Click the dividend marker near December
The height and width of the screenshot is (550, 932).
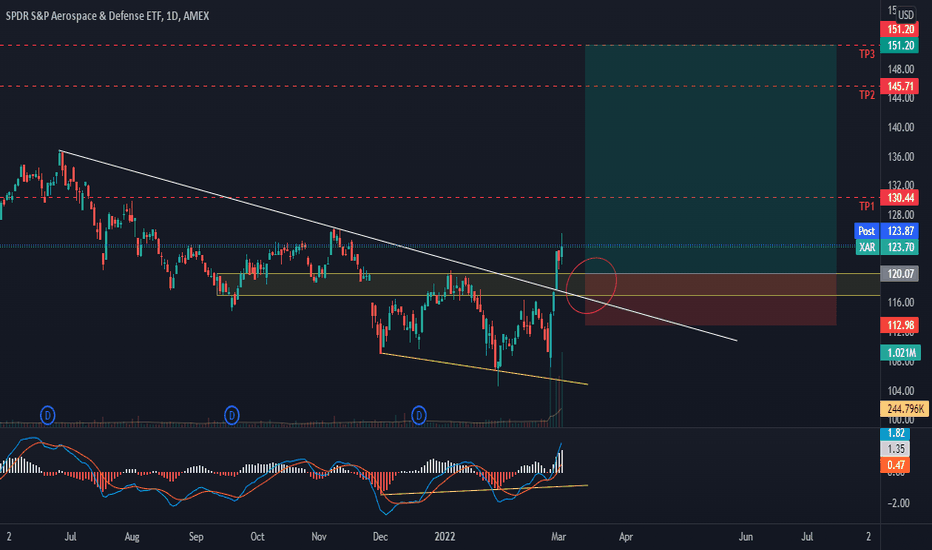point(419,415)
